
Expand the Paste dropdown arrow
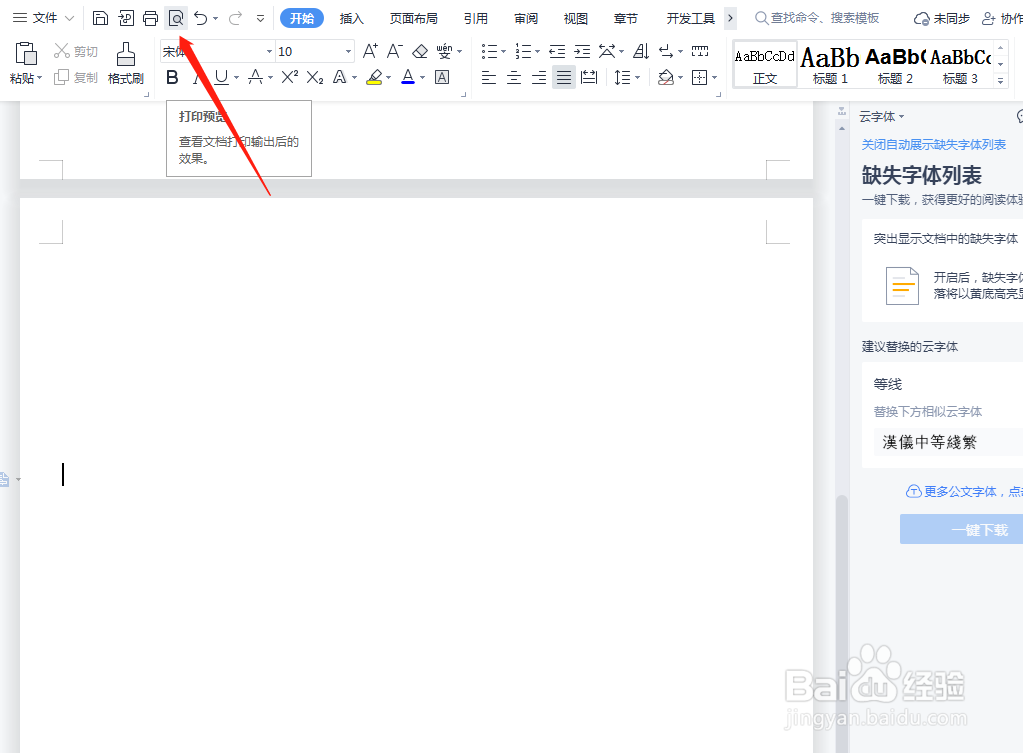[x=40, y=78]
